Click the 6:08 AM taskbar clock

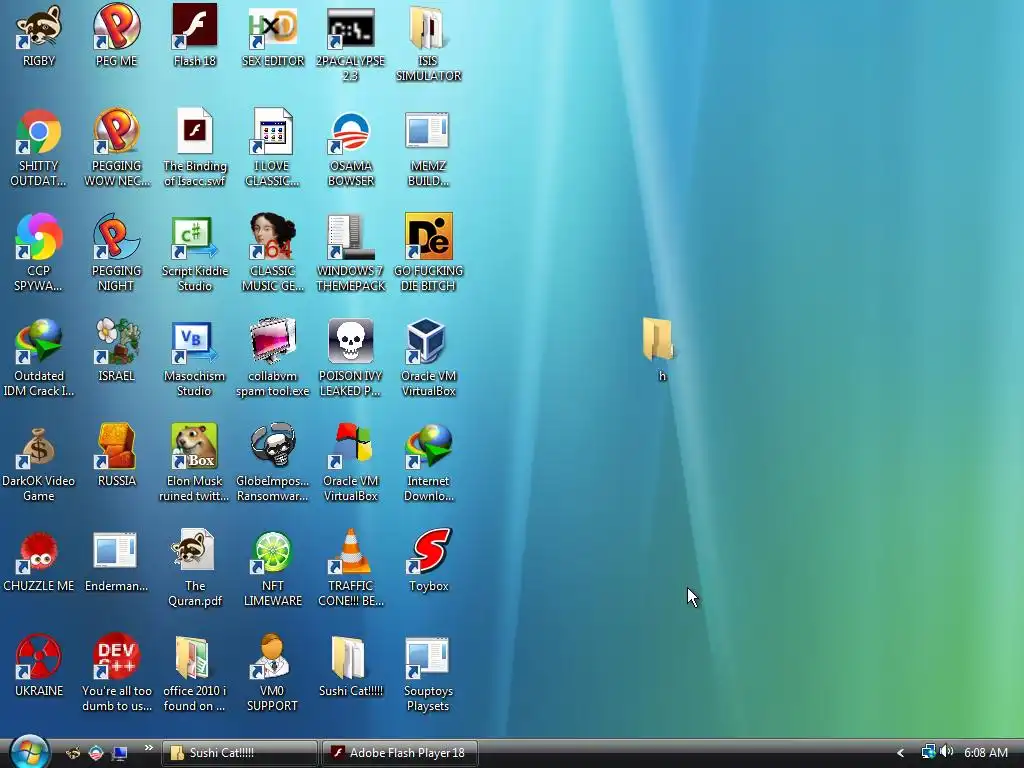tap(986, 753)
